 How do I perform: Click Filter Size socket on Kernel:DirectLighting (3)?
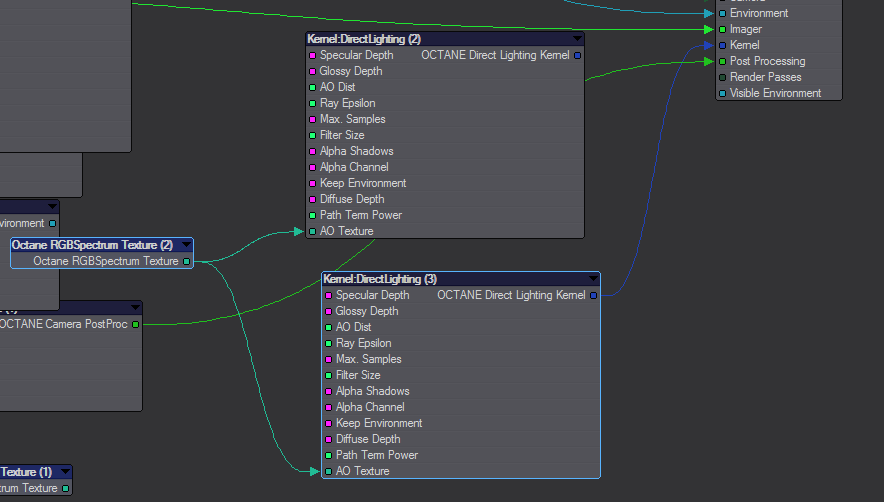point(329,375)
